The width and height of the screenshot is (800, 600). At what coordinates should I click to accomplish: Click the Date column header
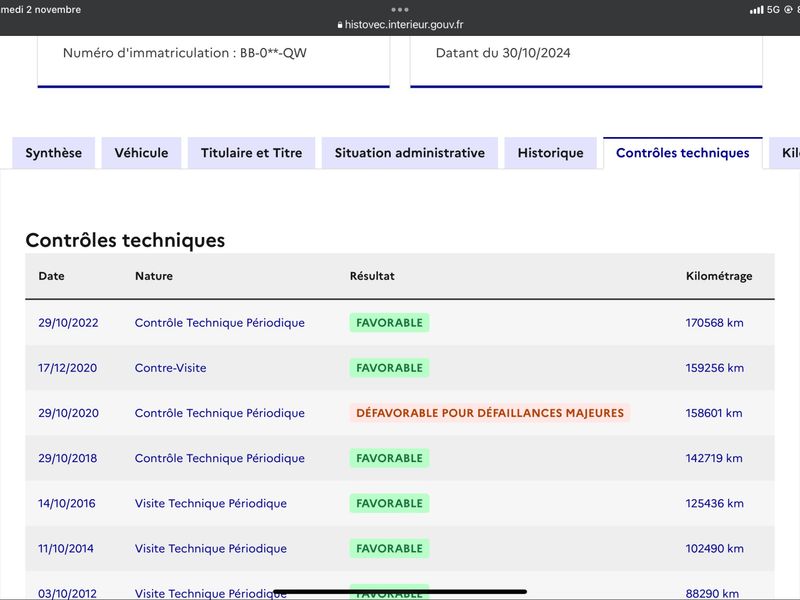pyautogui.click(x=52, y=276)
